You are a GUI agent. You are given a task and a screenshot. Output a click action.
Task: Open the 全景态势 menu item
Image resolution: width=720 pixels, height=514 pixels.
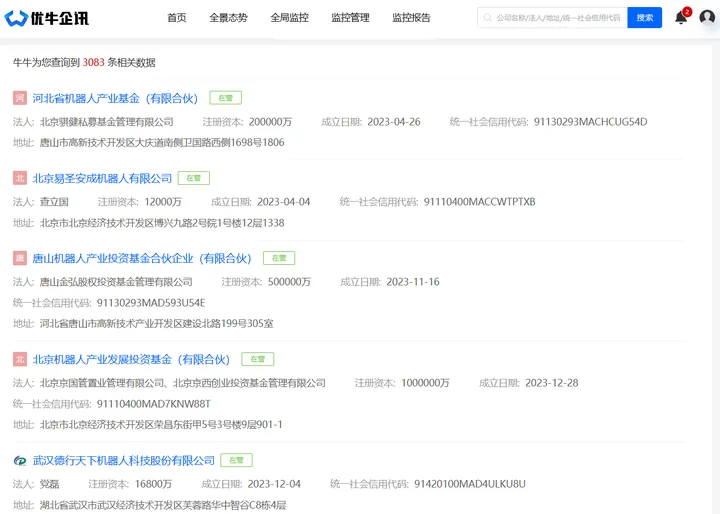228,18
